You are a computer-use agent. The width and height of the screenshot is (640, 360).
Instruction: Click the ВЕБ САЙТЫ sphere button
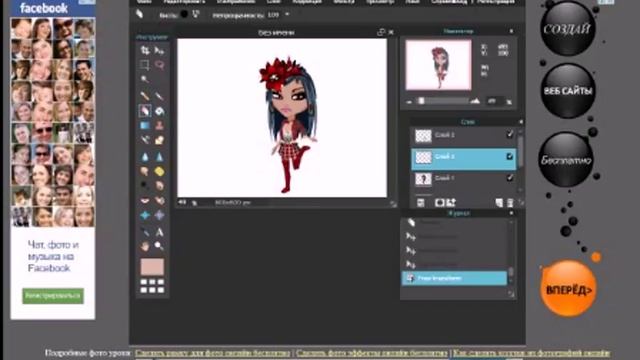coord(568,91)
